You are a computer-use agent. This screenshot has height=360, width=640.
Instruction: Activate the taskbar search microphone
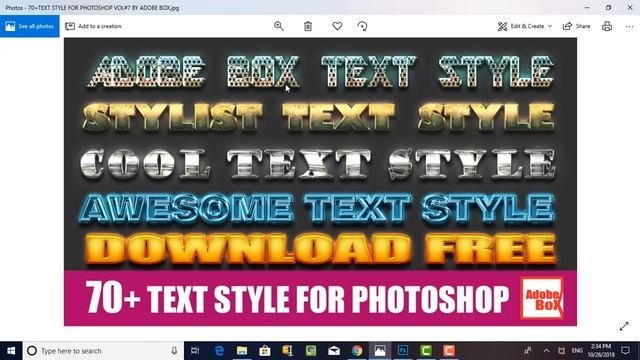pos(174,351)
